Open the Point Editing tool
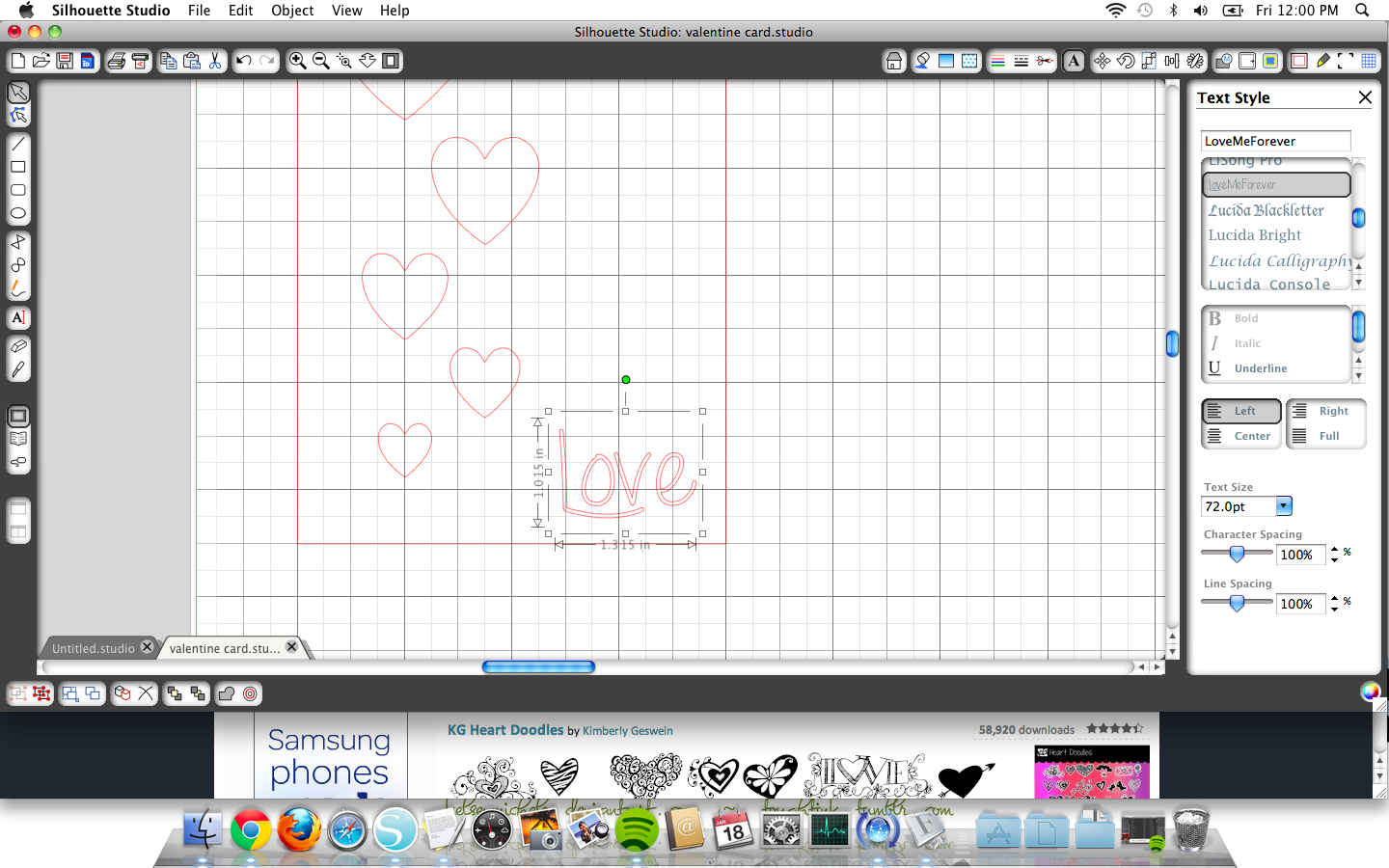This screenshot has height=868, width=1389. tap(18, 115)
